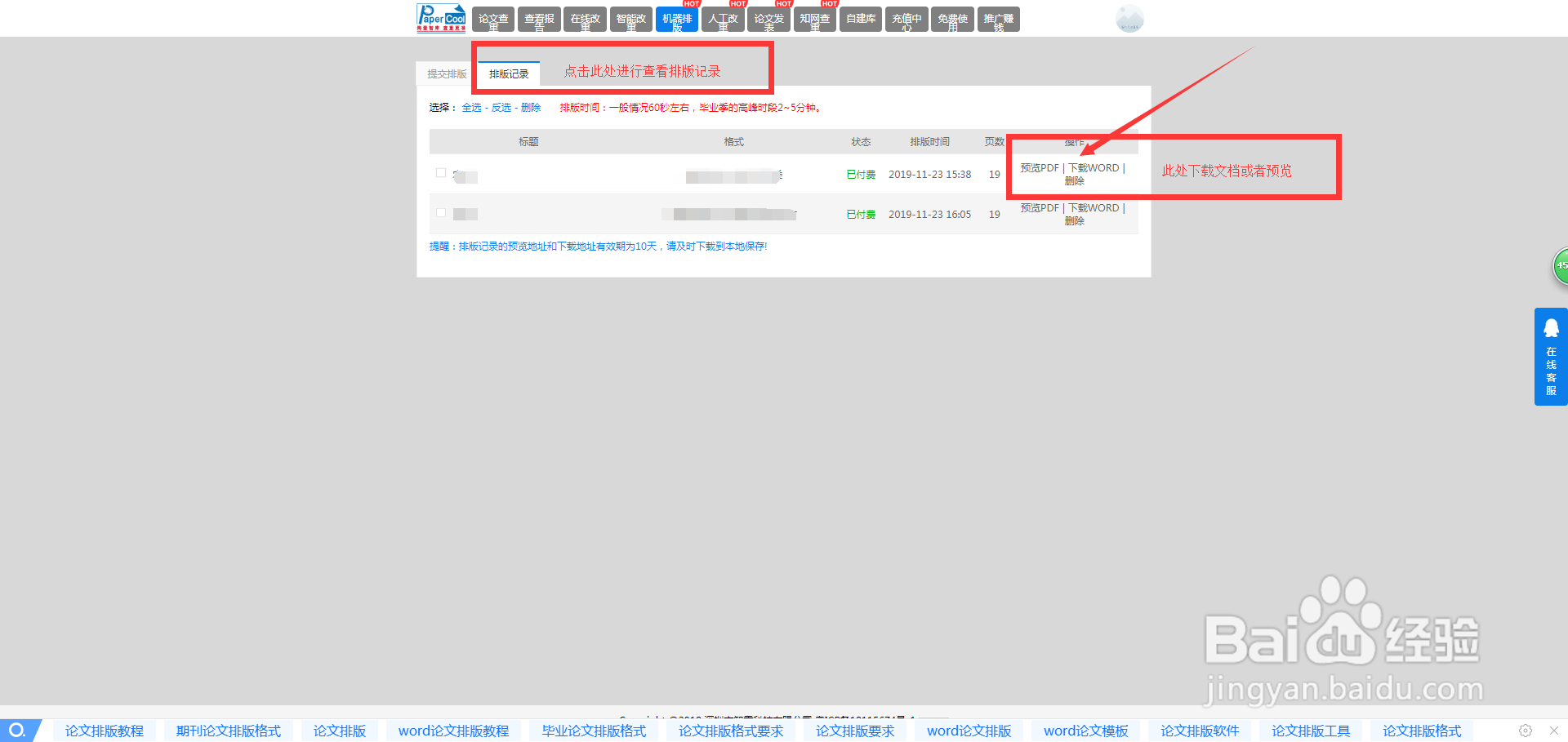Tick the checkbox for the 16:05 record
1568x742 pixels.
[x=441, y=213]
